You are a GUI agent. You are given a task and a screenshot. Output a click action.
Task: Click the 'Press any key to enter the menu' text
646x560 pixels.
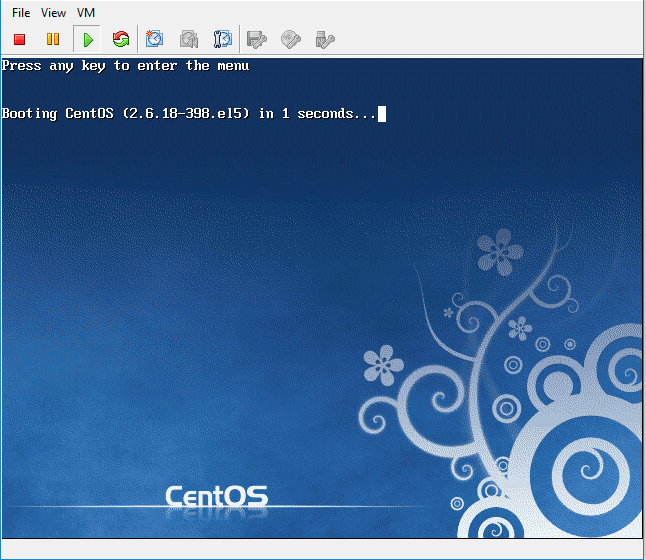tap(126, 66)
